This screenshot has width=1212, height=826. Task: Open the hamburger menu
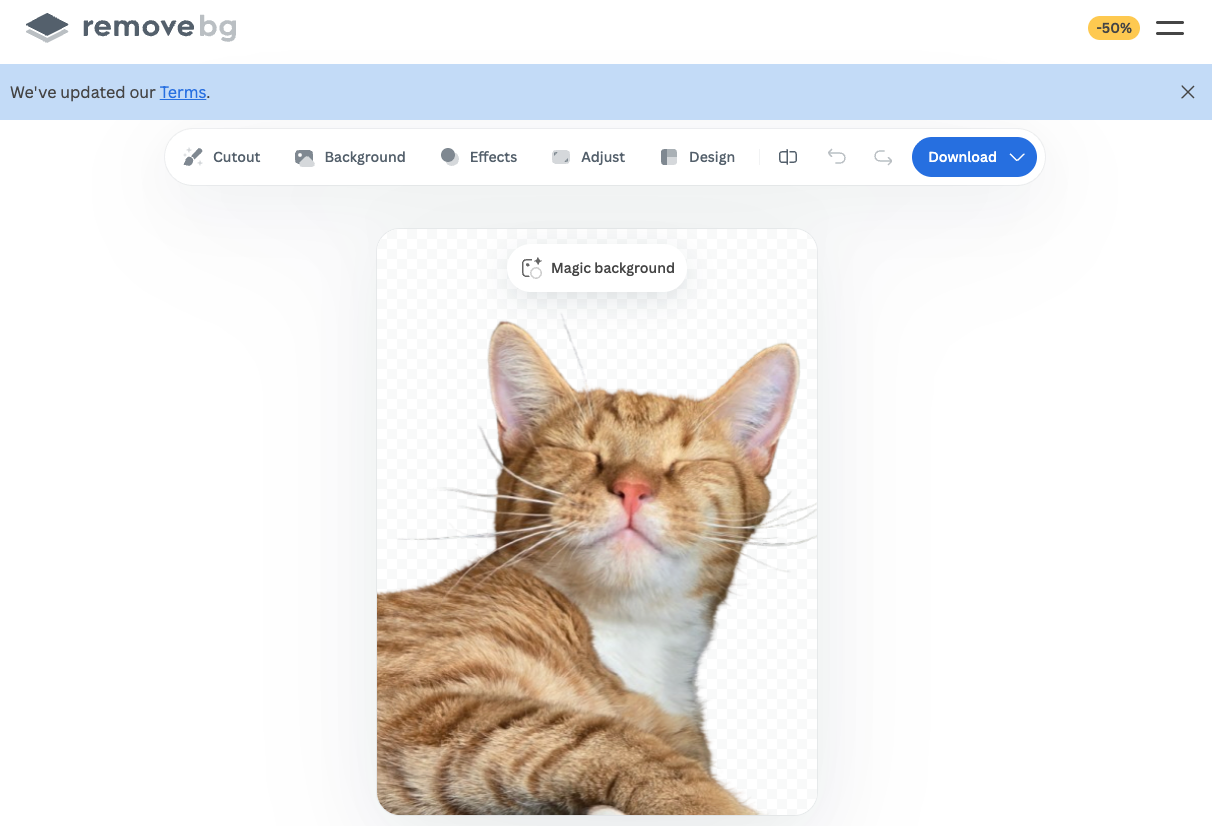coord(1170,28)
